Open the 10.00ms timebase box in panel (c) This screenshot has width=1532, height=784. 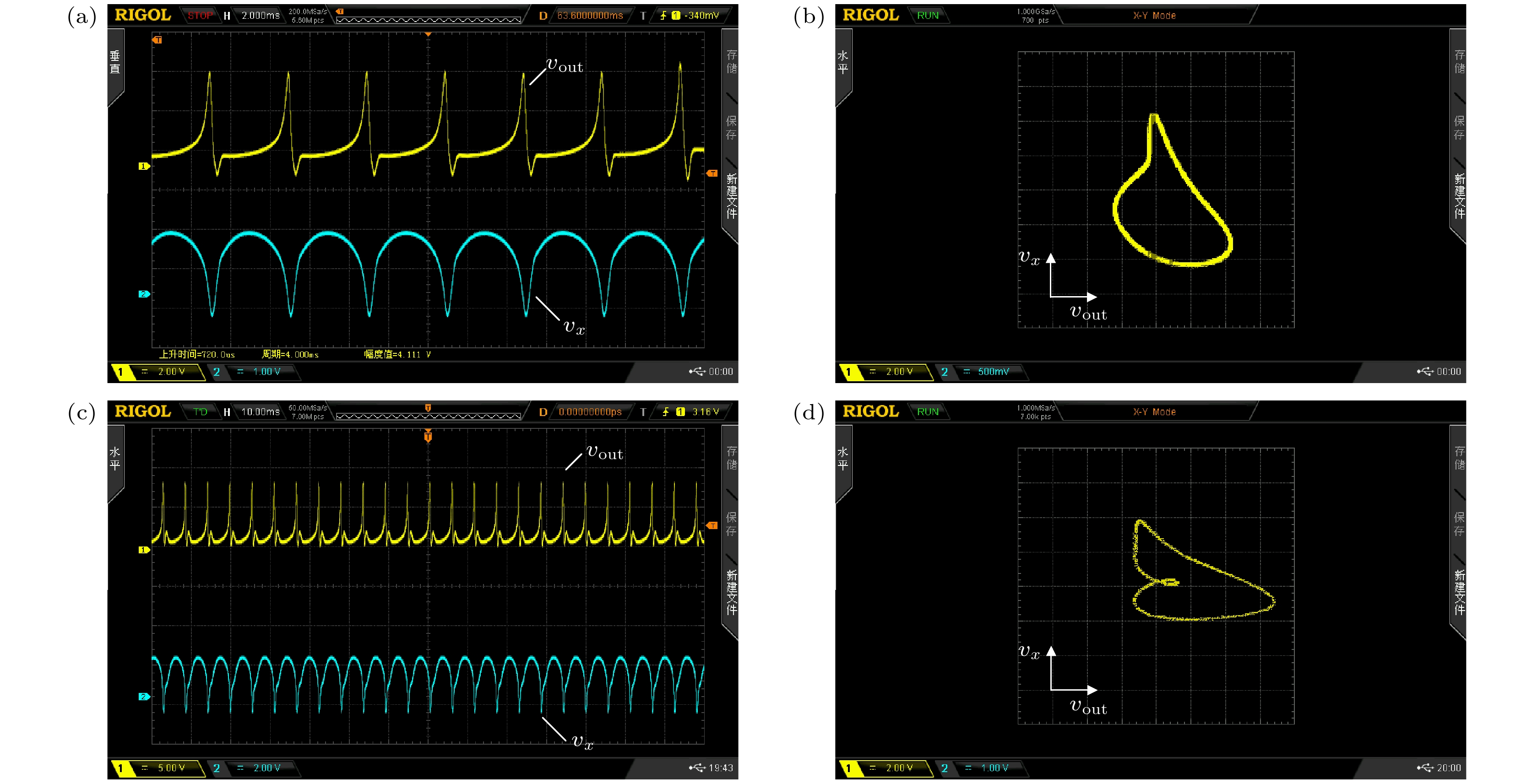(x=261, y=411)
